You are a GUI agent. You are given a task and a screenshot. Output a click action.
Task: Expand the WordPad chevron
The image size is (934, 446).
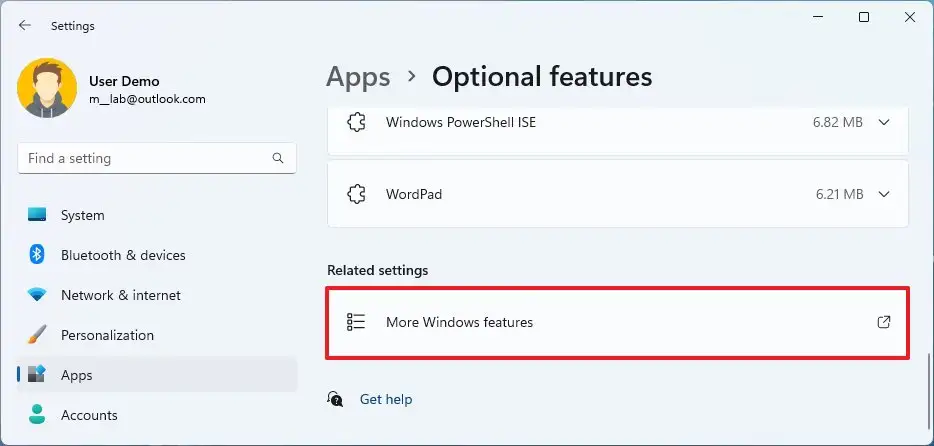tap(885, 194)
